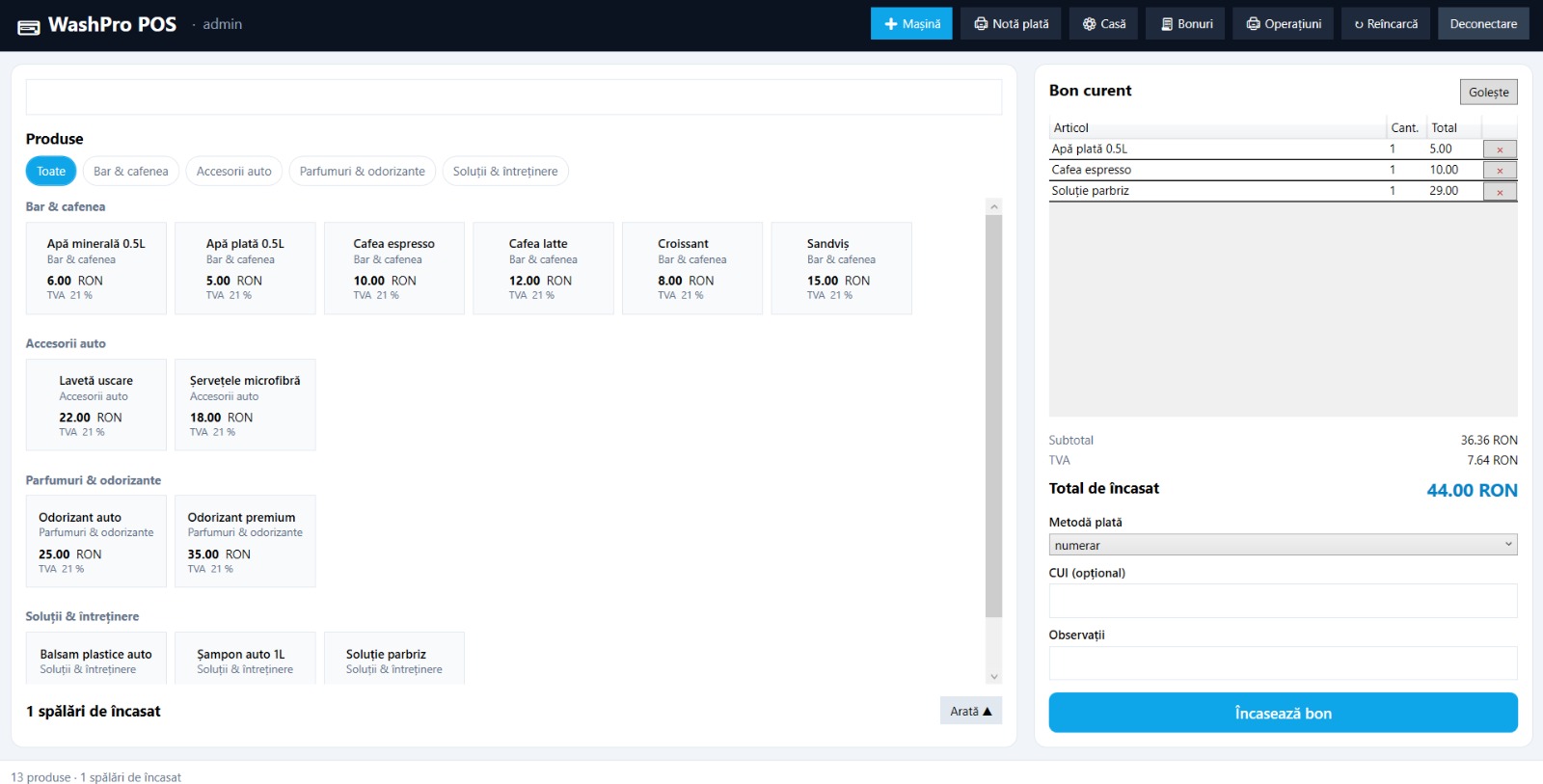Select the Cafea espresso receipt row
1543x784 pixels.
(x=1283, y=170)
